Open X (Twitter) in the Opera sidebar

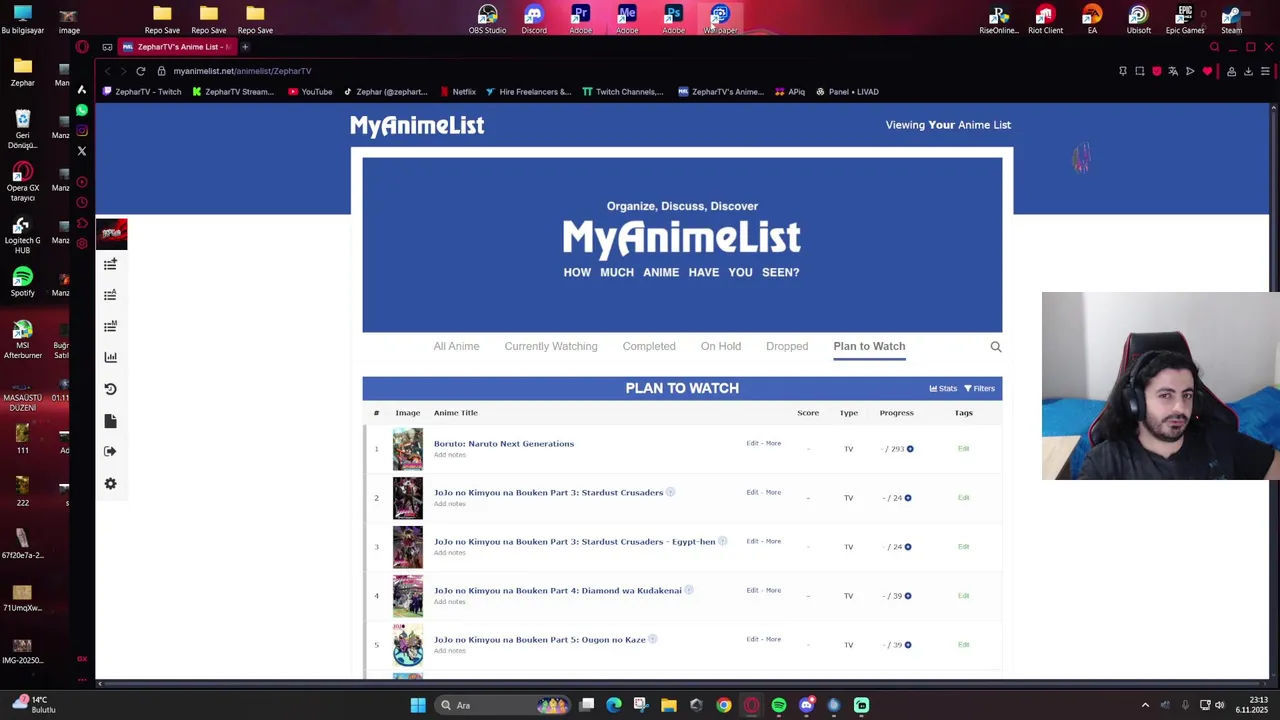click(x=82, y=151)
